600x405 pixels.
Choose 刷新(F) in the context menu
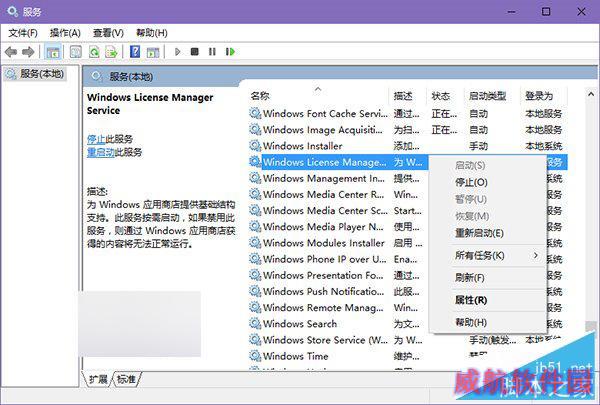click(x=487, y=278)
